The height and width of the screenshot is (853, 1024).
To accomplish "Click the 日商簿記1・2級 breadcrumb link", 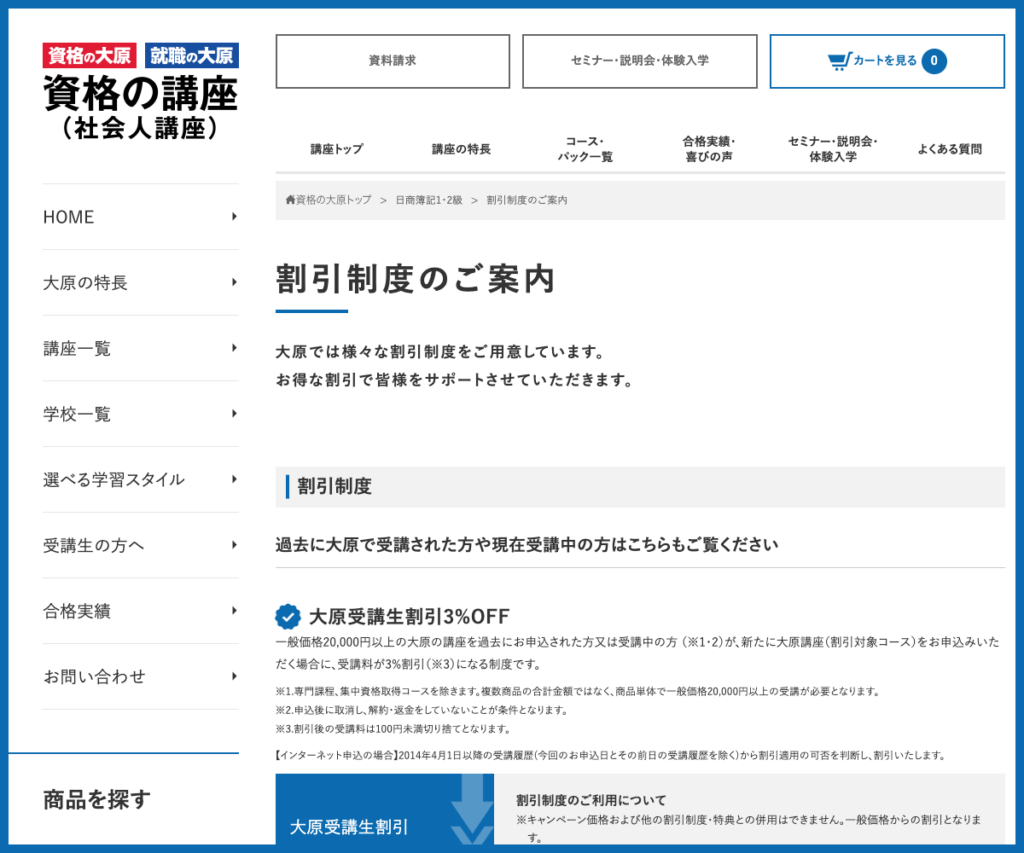I will [x=428, y=200].
